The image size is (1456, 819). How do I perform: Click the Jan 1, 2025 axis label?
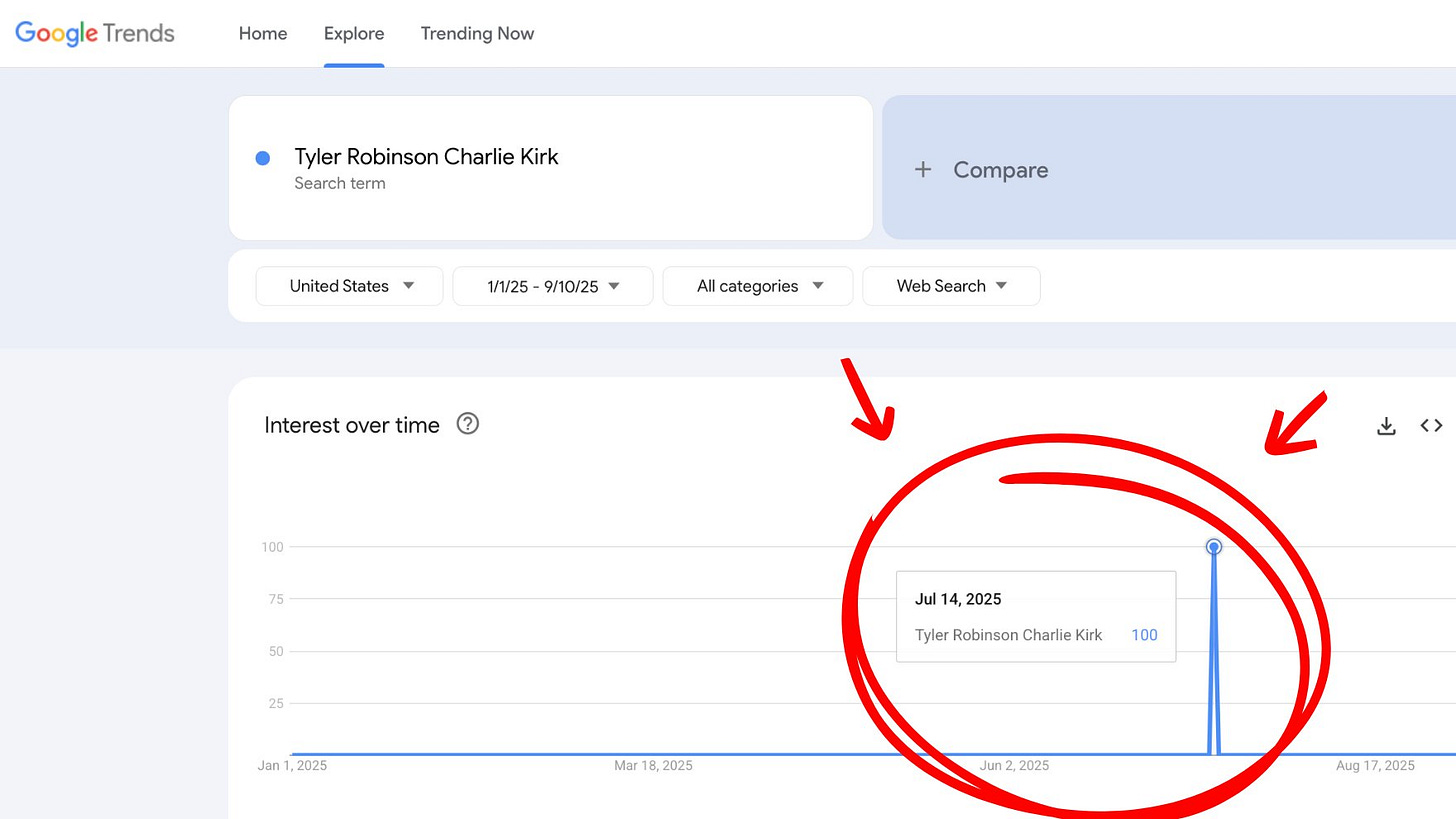point(292,766)
